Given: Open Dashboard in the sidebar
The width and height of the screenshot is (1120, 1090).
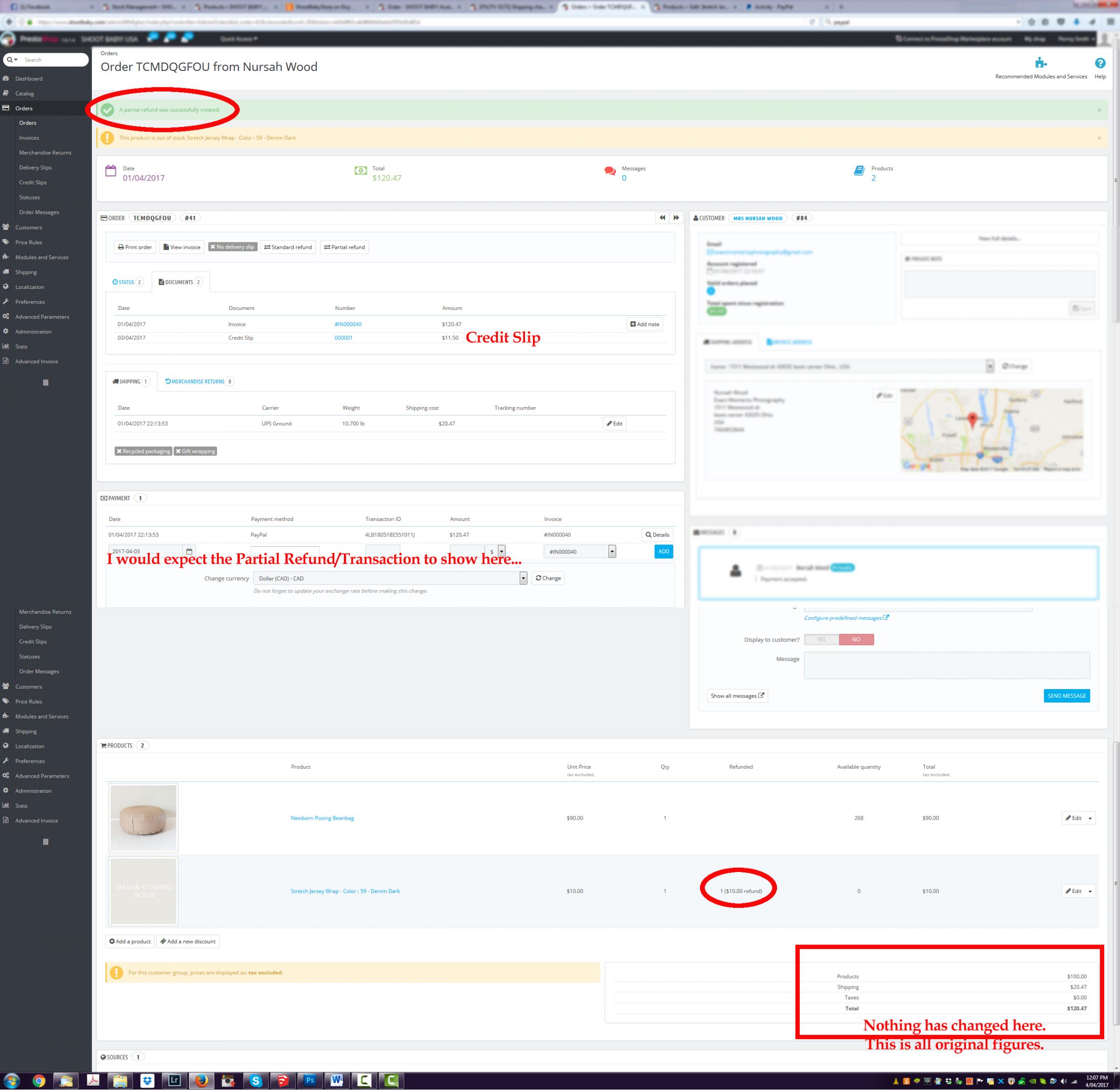Looking at the screenshot, I should coord(28,78).
